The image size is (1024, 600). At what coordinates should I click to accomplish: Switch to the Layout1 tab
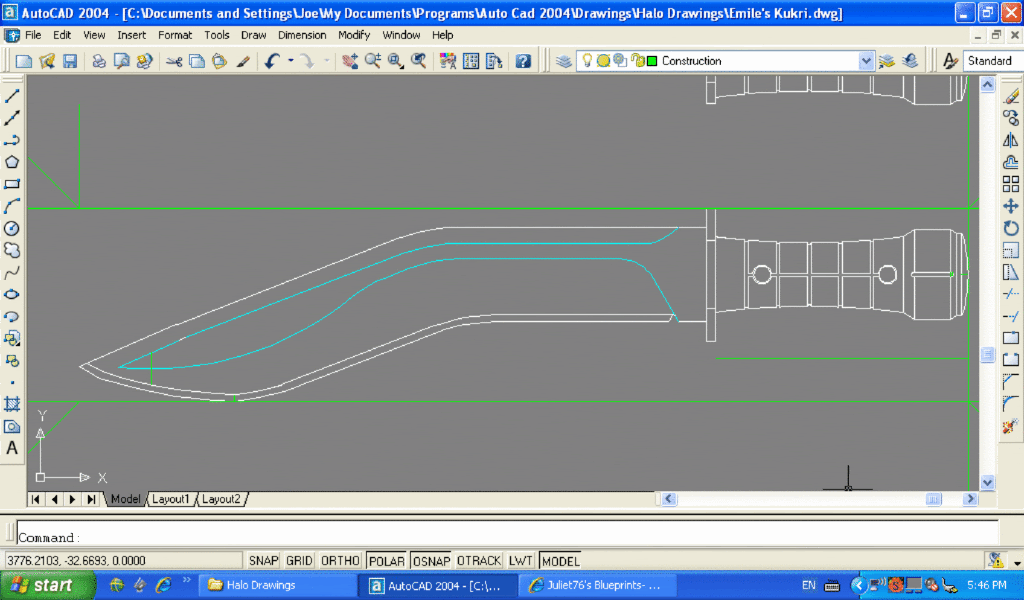point(170,499)
